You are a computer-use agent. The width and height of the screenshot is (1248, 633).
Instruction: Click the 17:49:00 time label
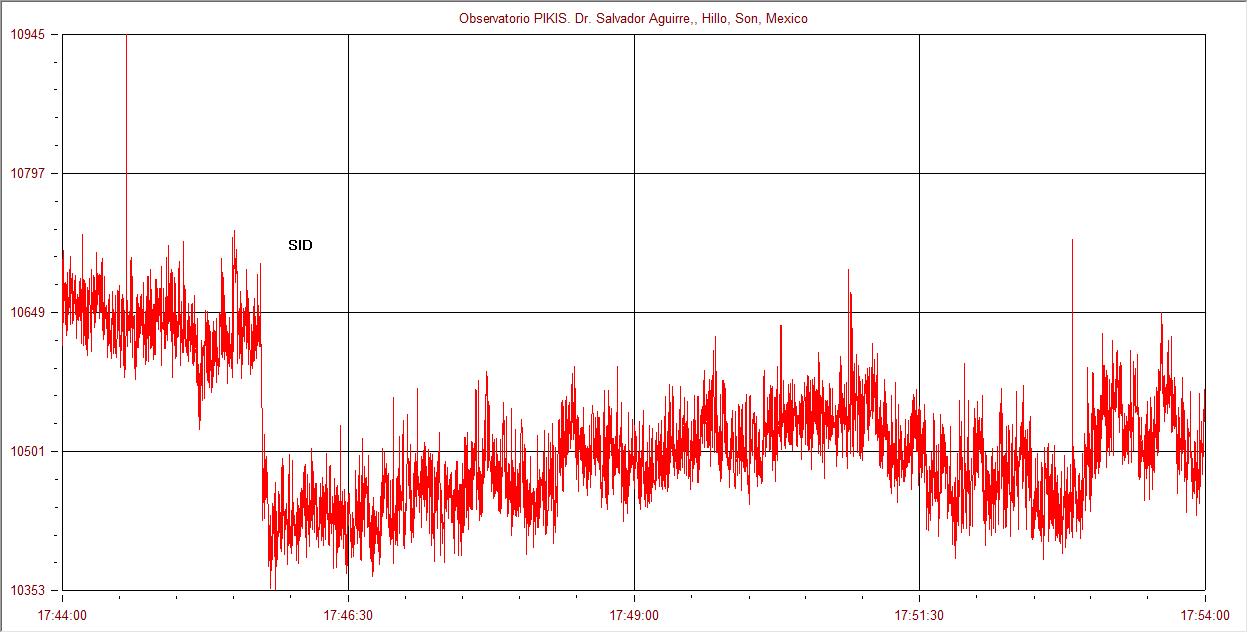(634, 613)
